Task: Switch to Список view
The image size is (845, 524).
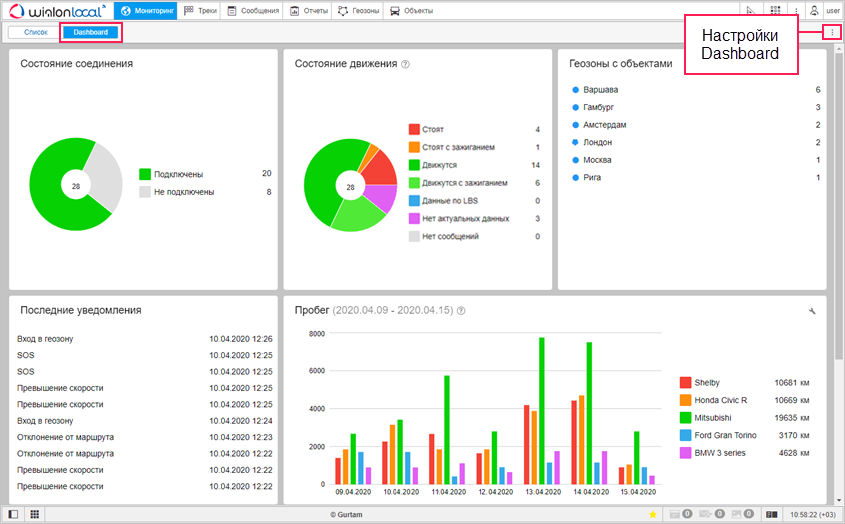Action: pos(35,32)
